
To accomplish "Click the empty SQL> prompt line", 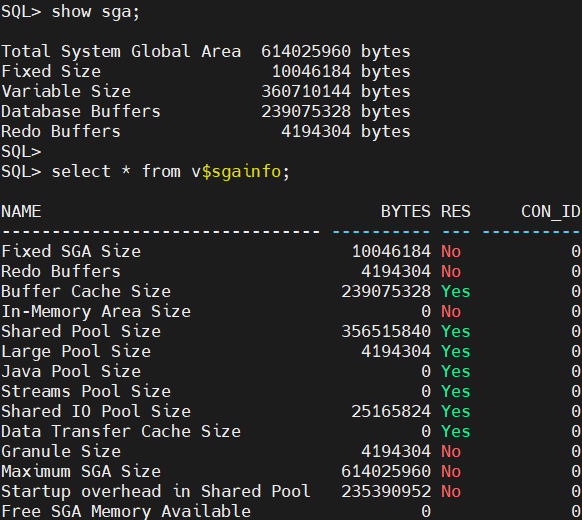I will tap(21, 151).
